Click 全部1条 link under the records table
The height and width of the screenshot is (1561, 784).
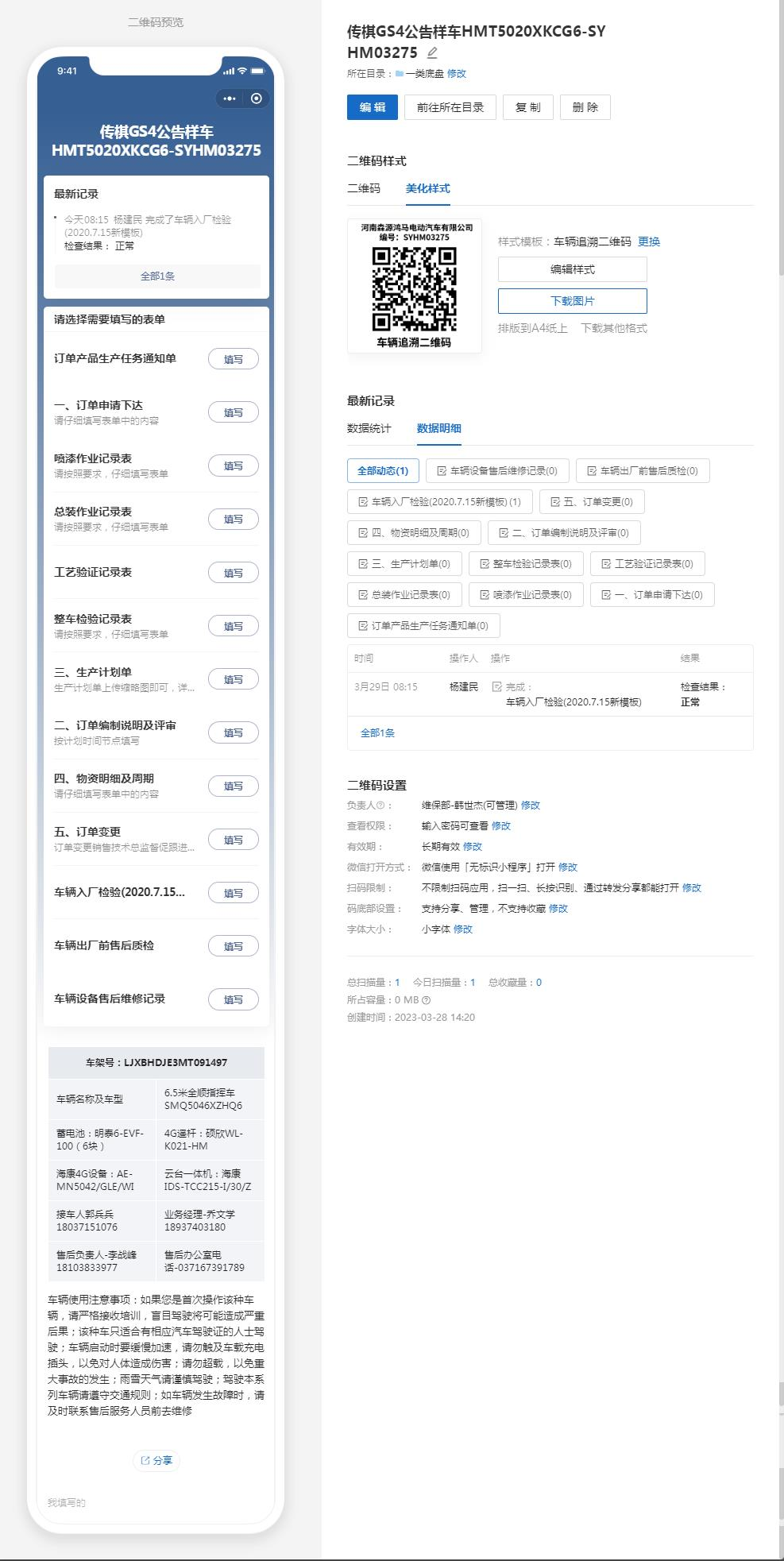(377, 732)
